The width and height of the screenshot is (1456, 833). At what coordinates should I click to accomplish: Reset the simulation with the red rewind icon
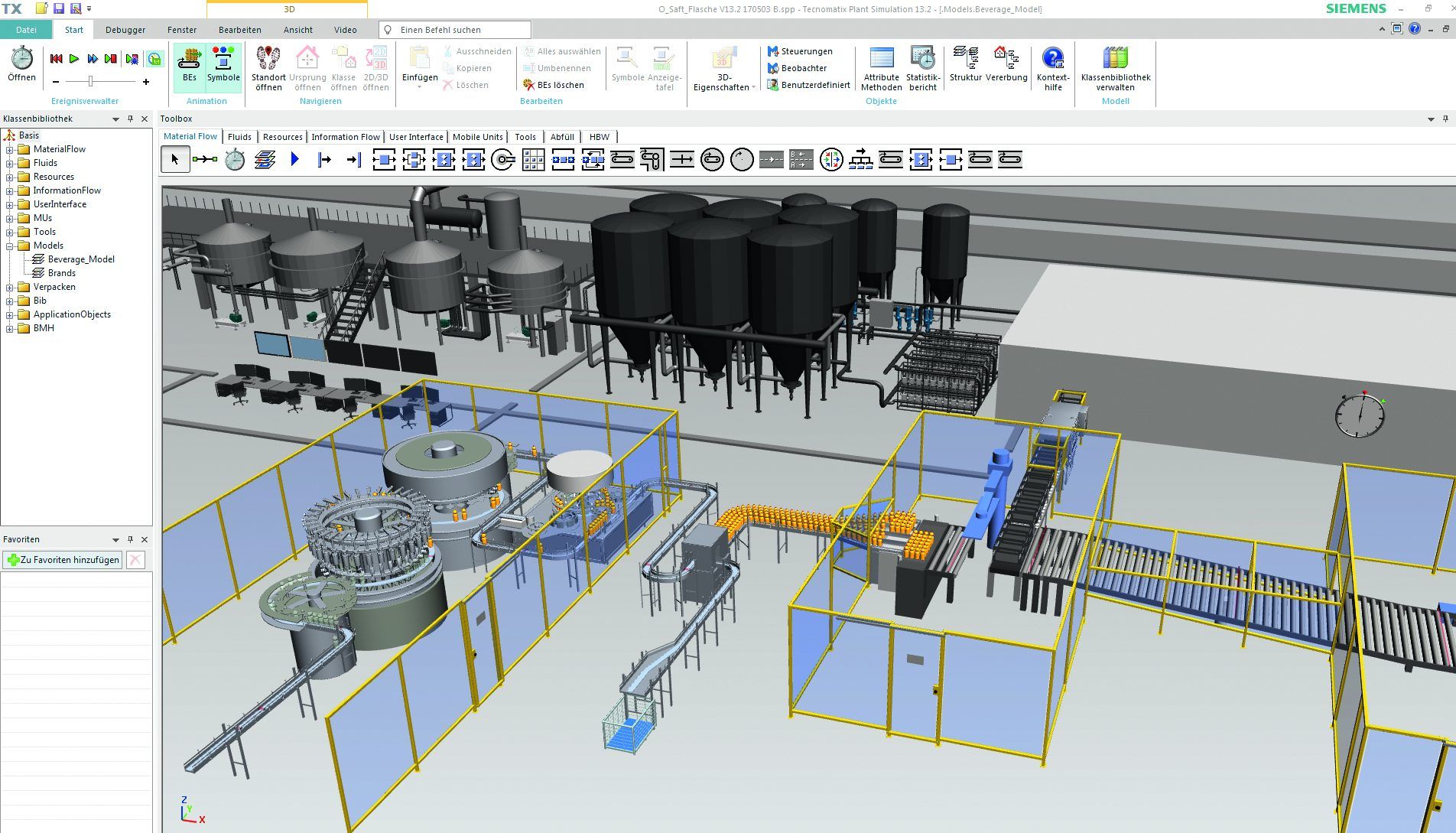[56, 59]
